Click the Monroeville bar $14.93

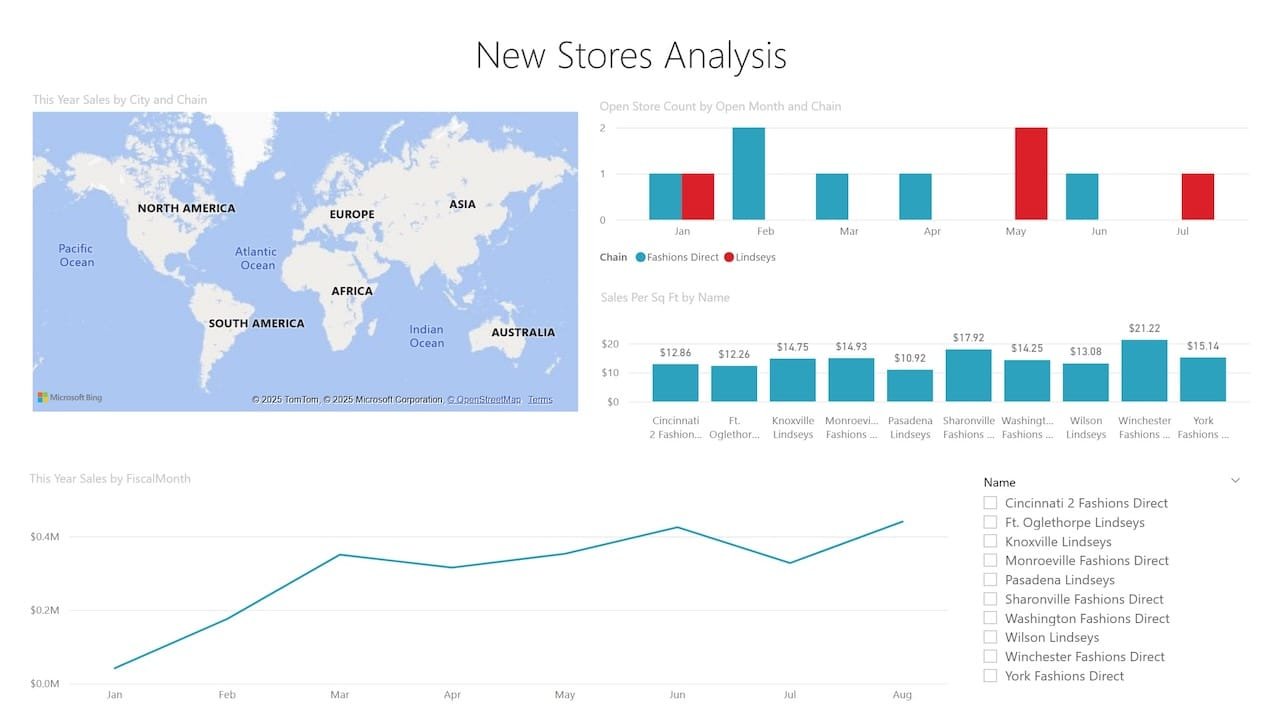(x=851, y=380)
